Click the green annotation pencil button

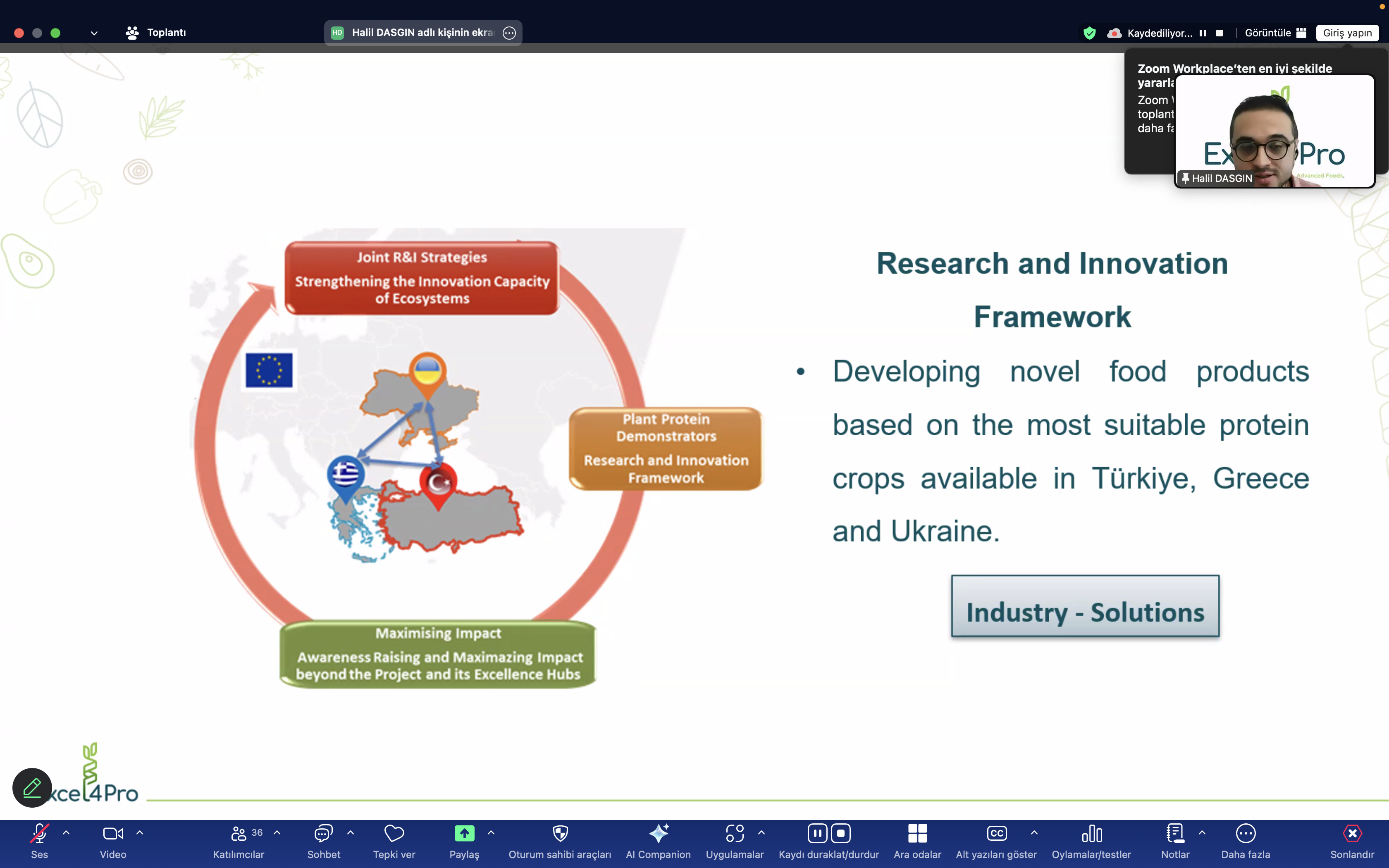click(32, 788)
